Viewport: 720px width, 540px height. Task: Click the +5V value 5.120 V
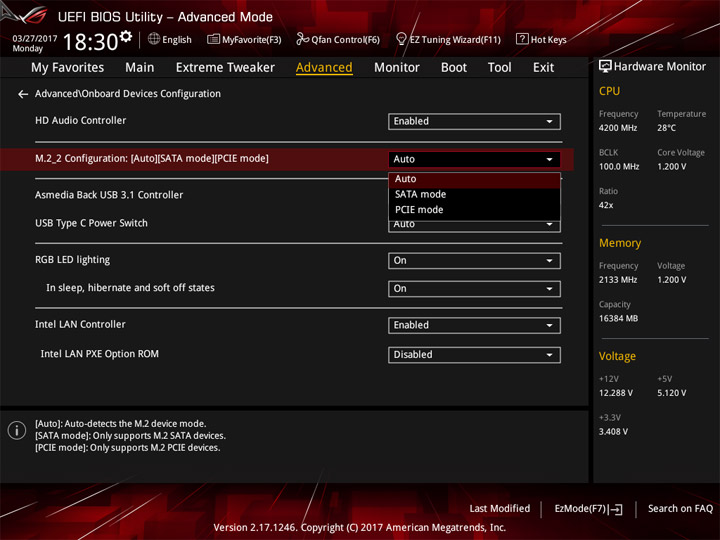point(671,393)
